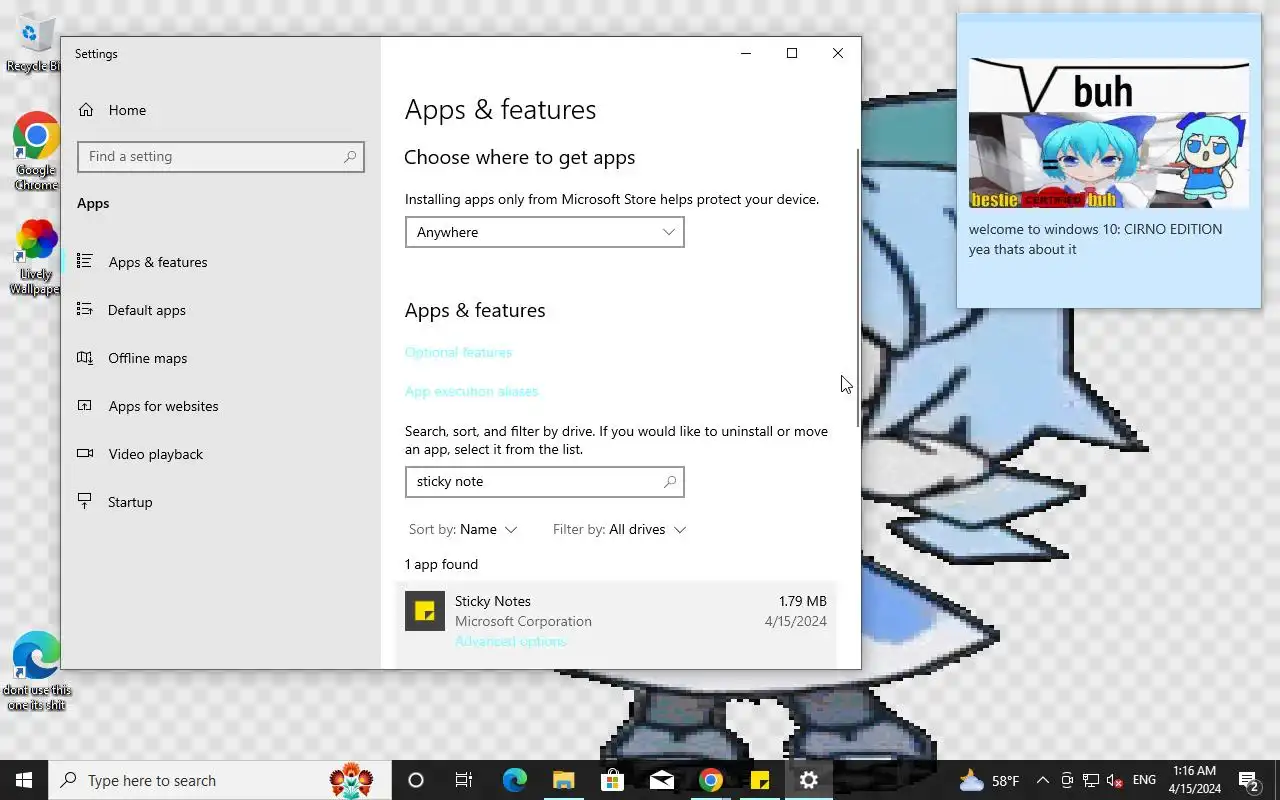Click the Meet Now tray icon

1067,780
